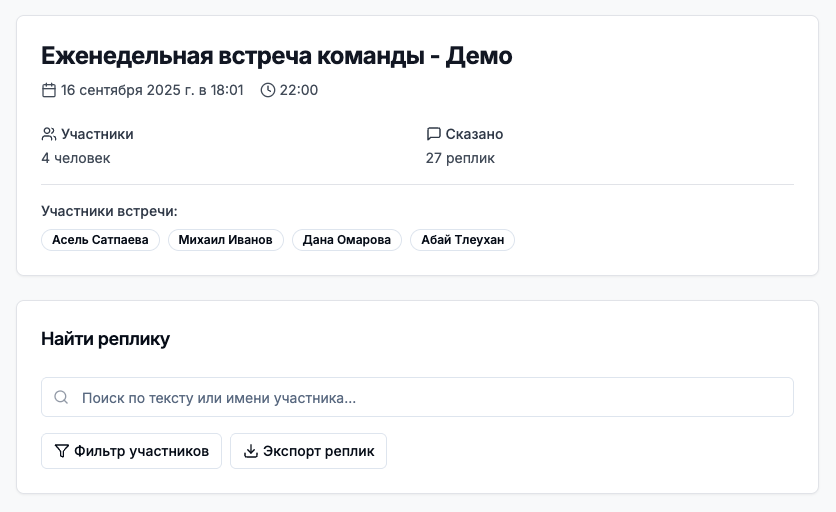Click the download icon on the export button
This screenshot has width=836, height=512.
[x=251, y=451]
